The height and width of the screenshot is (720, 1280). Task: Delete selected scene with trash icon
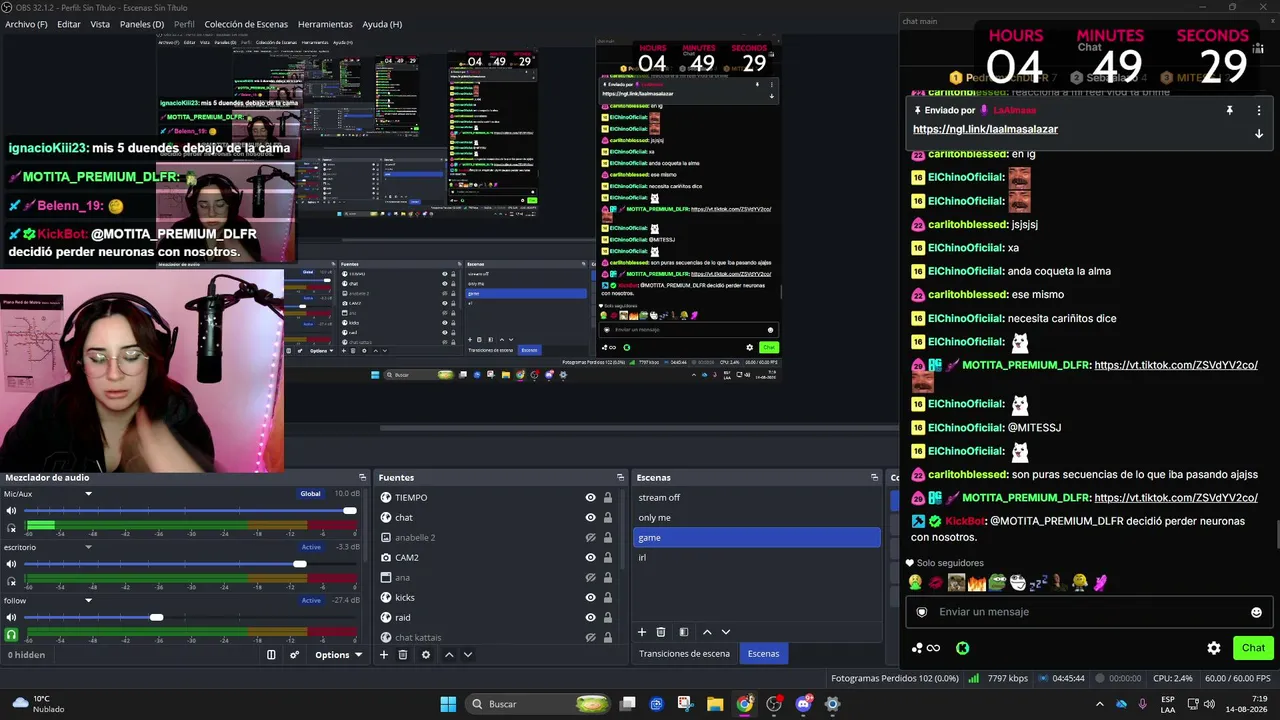[x=661, y=632]
